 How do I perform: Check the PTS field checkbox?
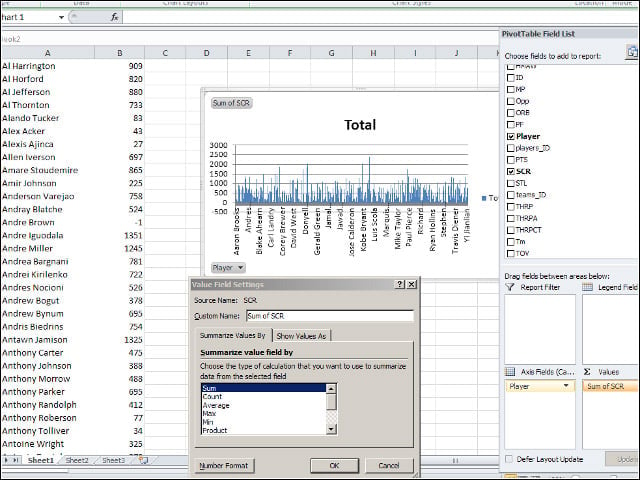pyautogui.click(x=511, y=160)
